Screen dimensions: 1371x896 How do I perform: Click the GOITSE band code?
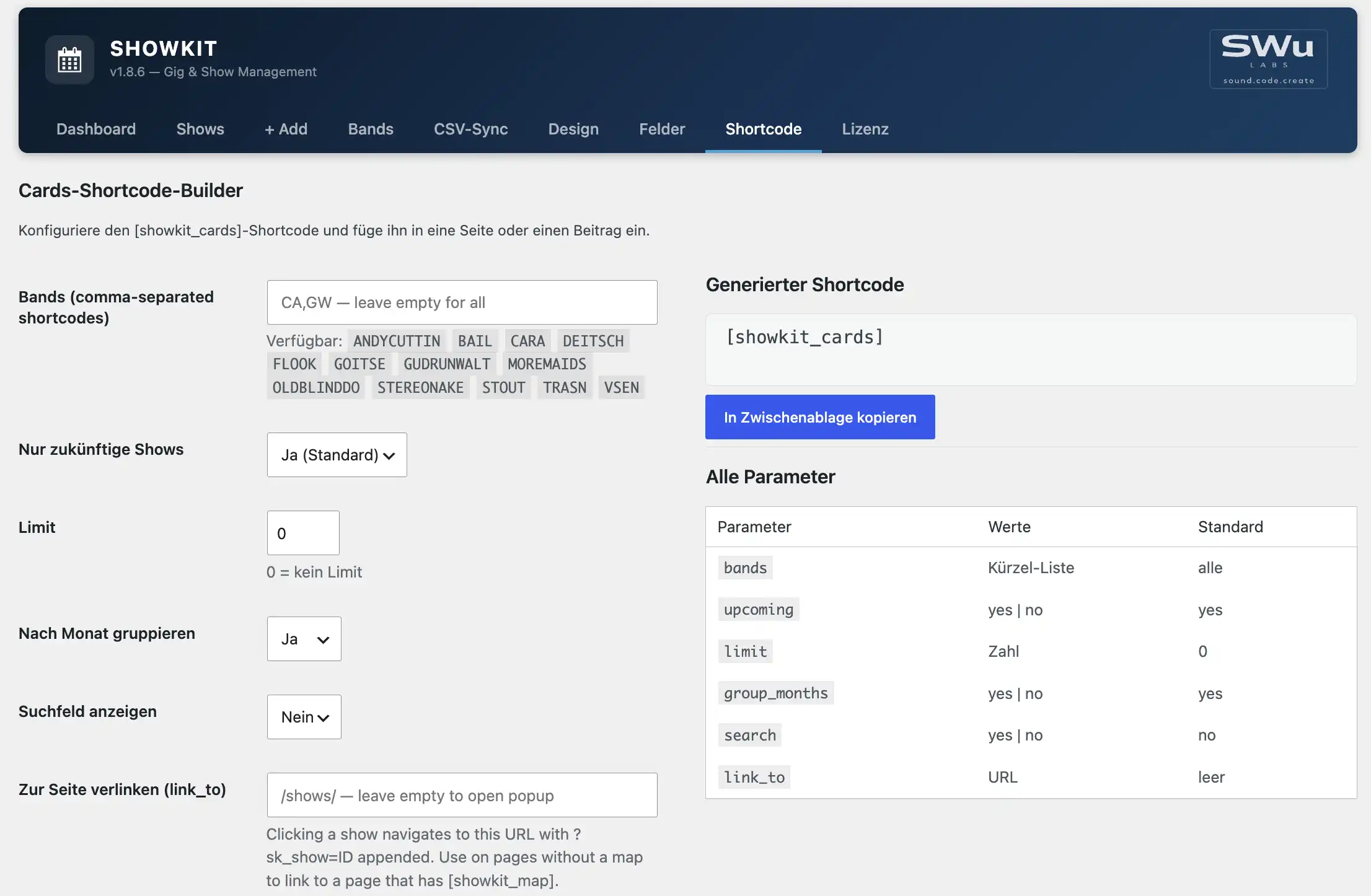[x=359, y=364]
